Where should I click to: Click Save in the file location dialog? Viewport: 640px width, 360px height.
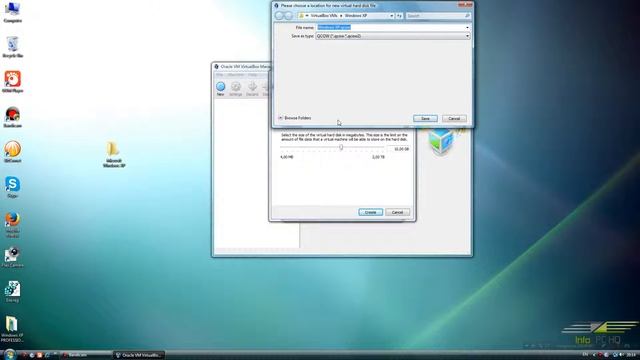tap(425, 118)
